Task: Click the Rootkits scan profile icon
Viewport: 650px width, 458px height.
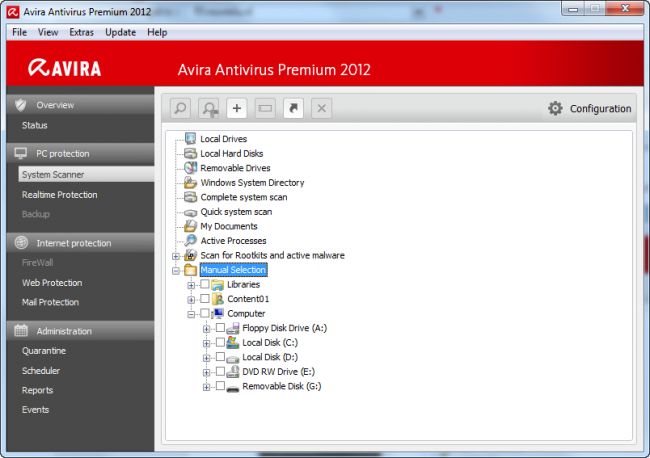Action: coord(191,255)
